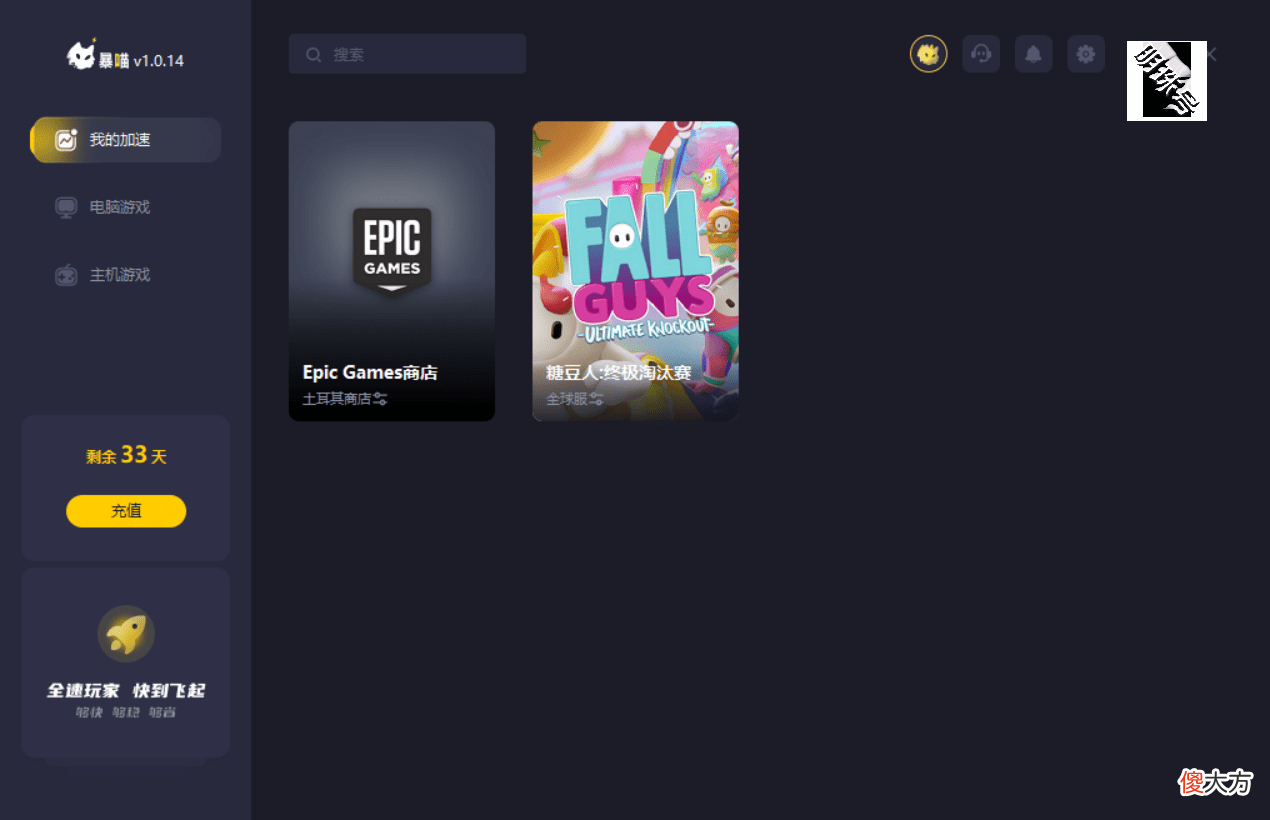Click the 我的加速 sidebar icon
This screenshot has width=1270, height=820.
click(x=66, y=140)
